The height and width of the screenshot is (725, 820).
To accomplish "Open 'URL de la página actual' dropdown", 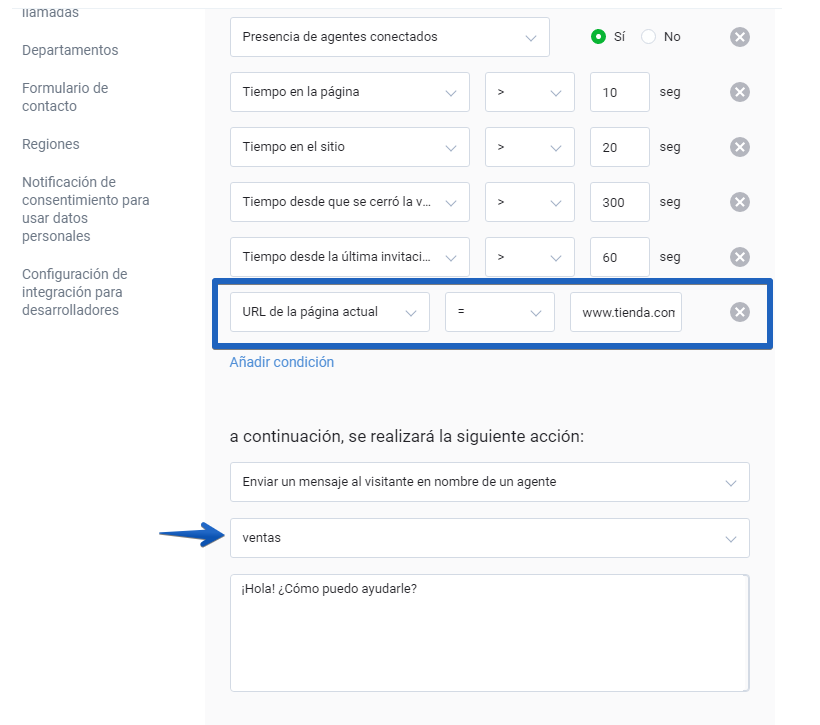I will pyautogui.click(x=330, y=312).
